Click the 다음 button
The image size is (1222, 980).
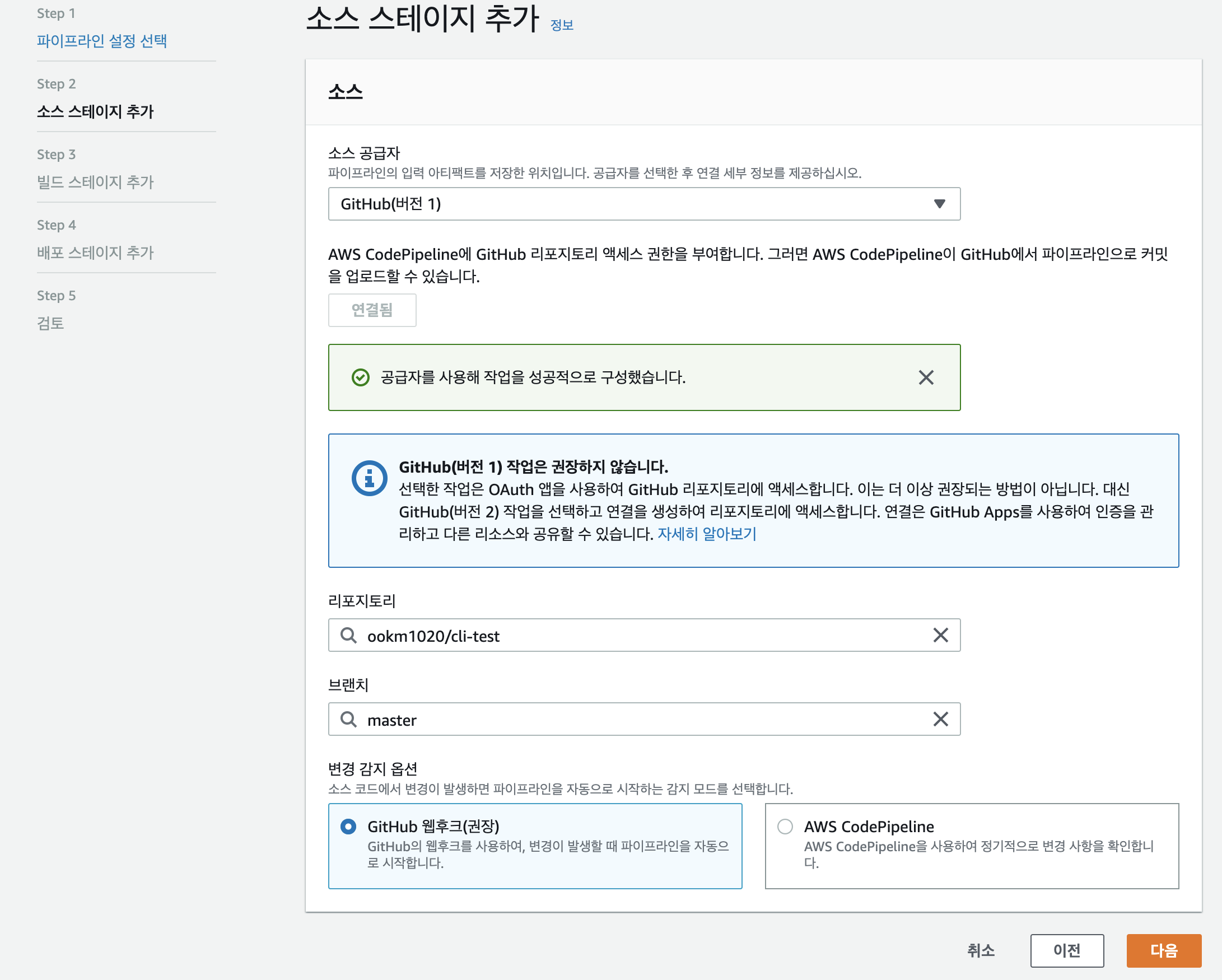[1164, 950]
